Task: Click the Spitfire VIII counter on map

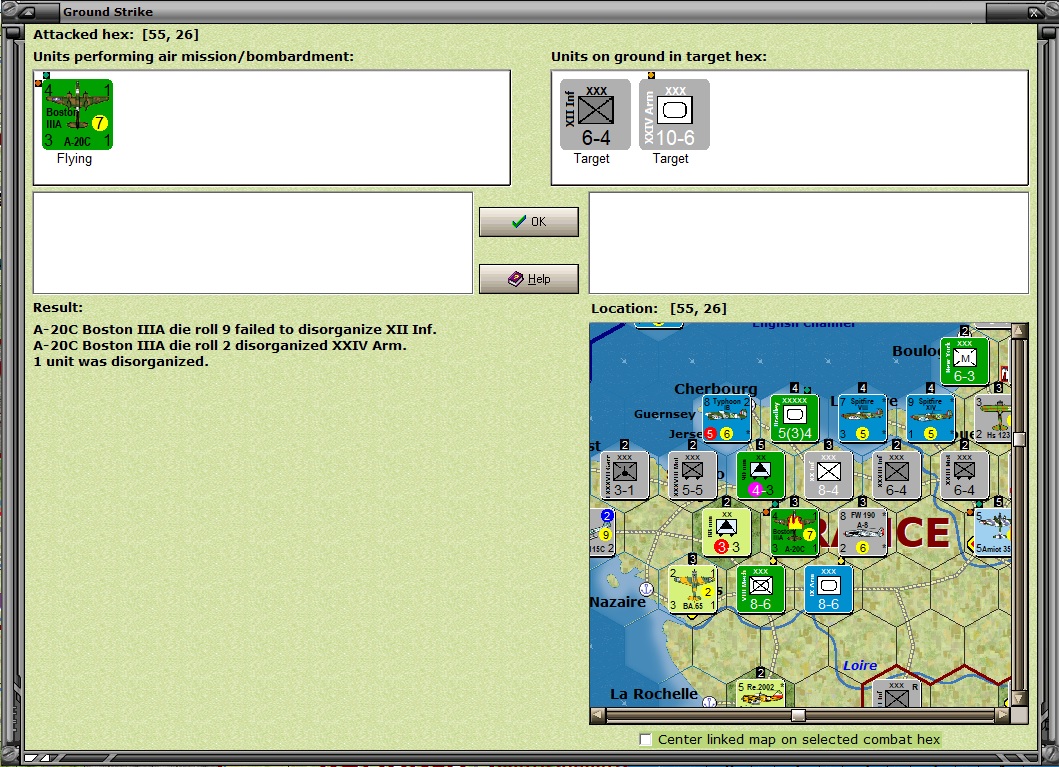Action: [x=862, y=419]
